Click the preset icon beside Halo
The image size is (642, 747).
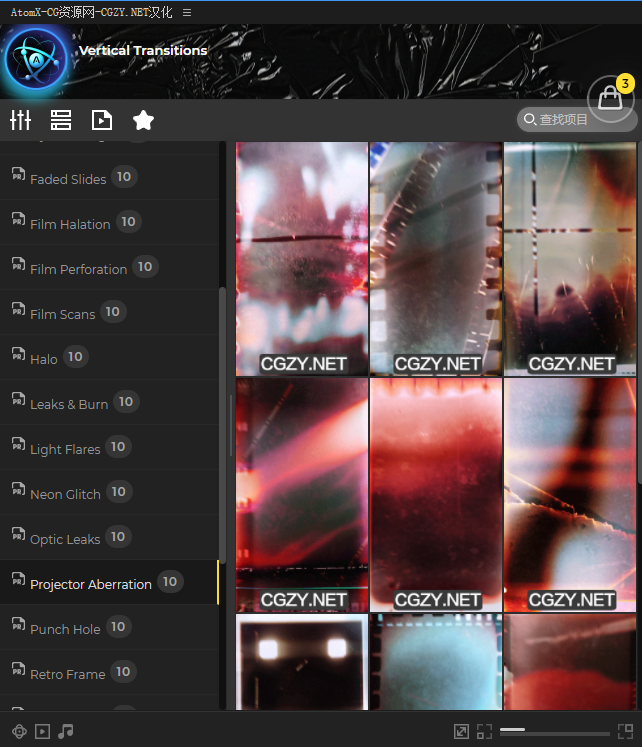coord(19,354)
